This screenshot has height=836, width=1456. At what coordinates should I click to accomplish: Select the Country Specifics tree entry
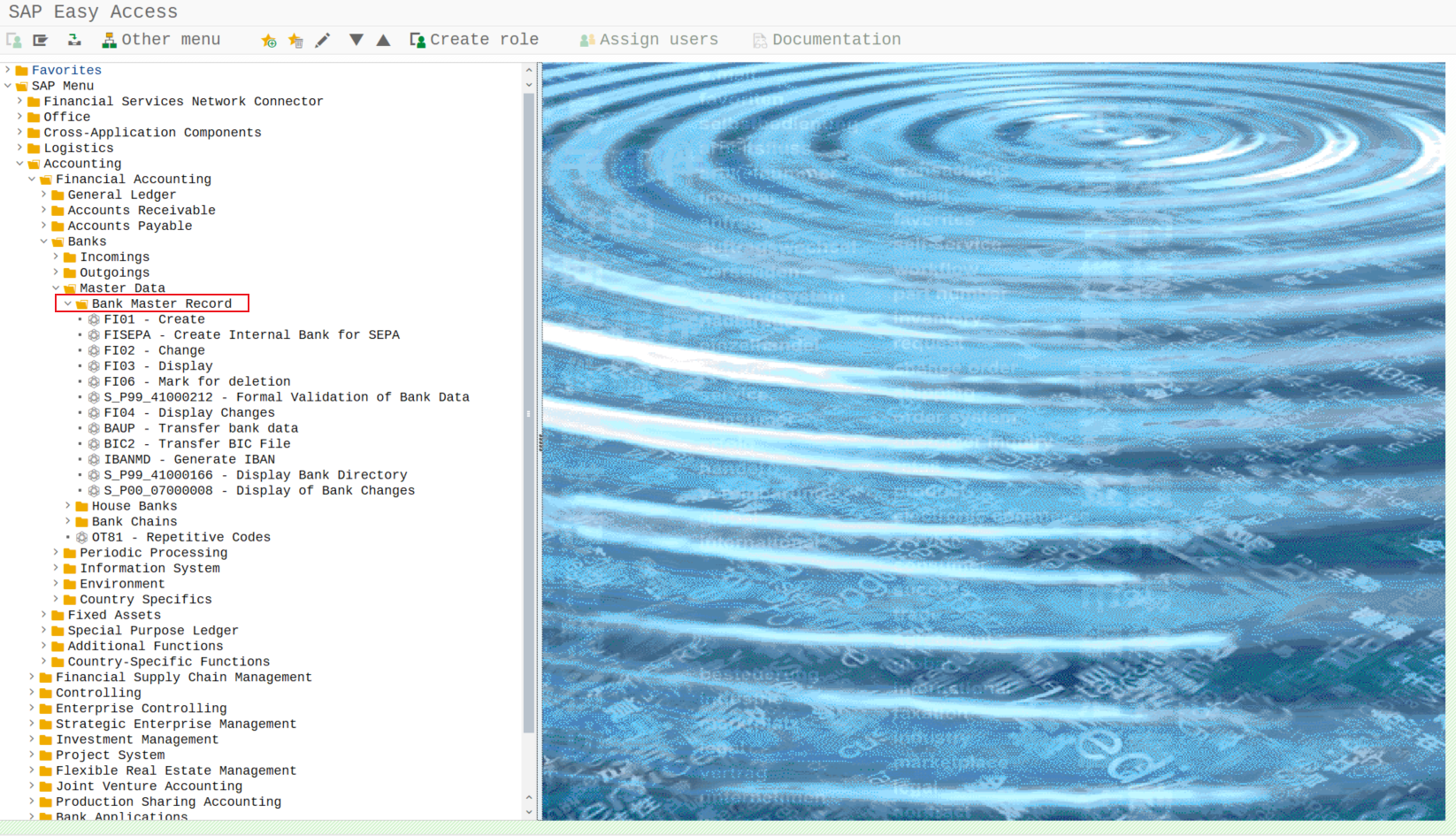tap(146, 600)
